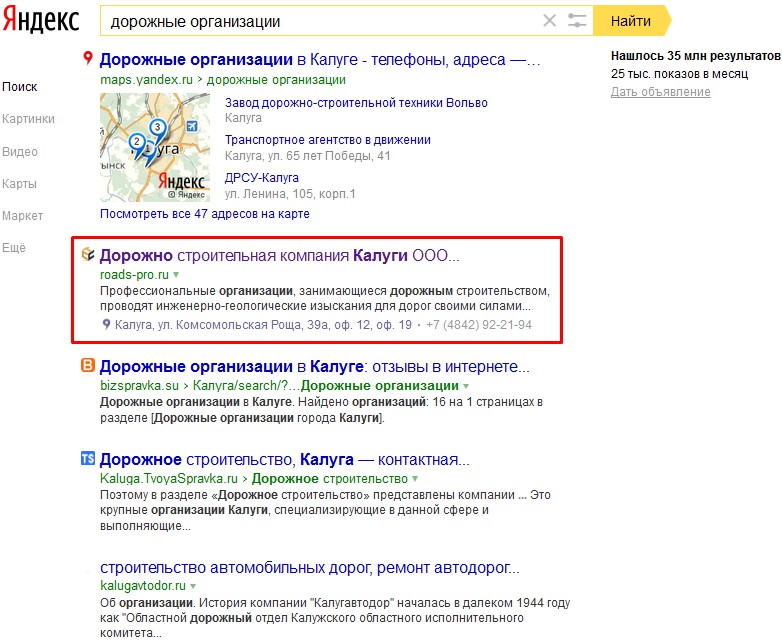This screenshot has width=782, height=642.
Task: Click text Нашлось 35 млн результатов
Action: click(x=696, y=56)
